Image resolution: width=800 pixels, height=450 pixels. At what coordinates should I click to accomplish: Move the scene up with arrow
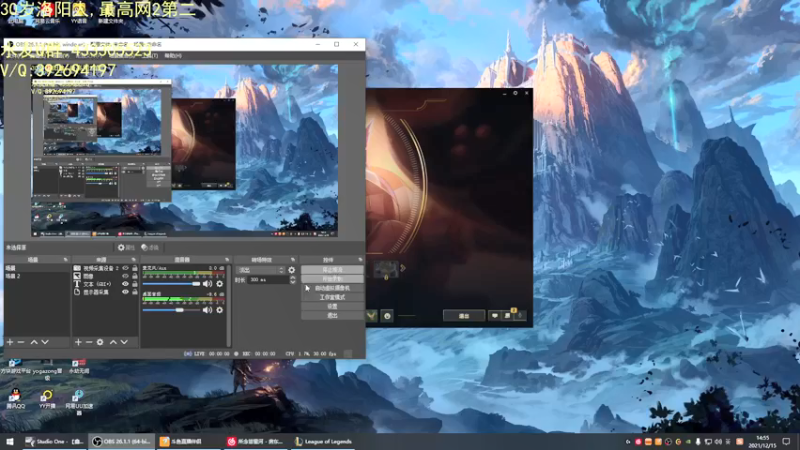(34, 342)
